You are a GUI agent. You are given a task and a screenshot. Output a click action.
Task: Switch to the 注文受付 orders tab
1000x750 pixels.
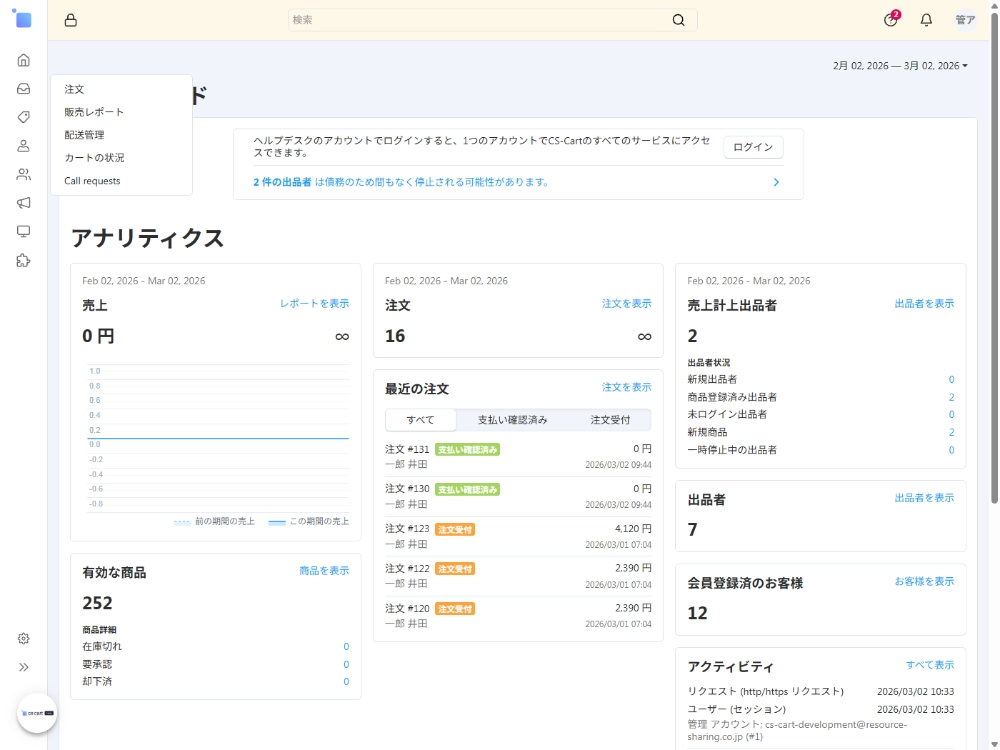tap(610, 420)
